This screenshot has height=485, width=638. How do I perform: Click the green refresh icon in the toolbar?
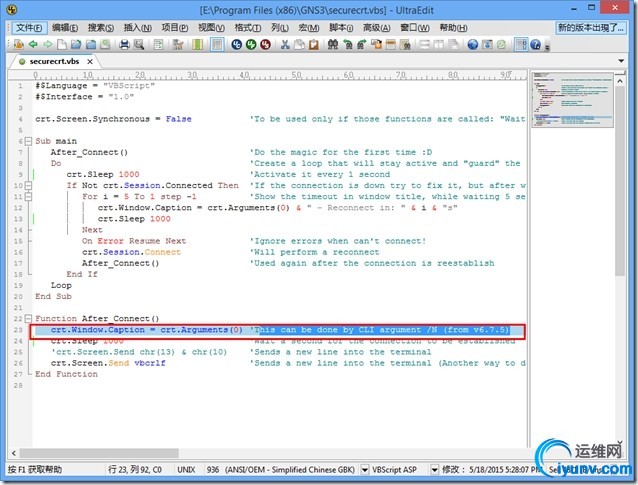pyautogui.click(x=502, y=44)
